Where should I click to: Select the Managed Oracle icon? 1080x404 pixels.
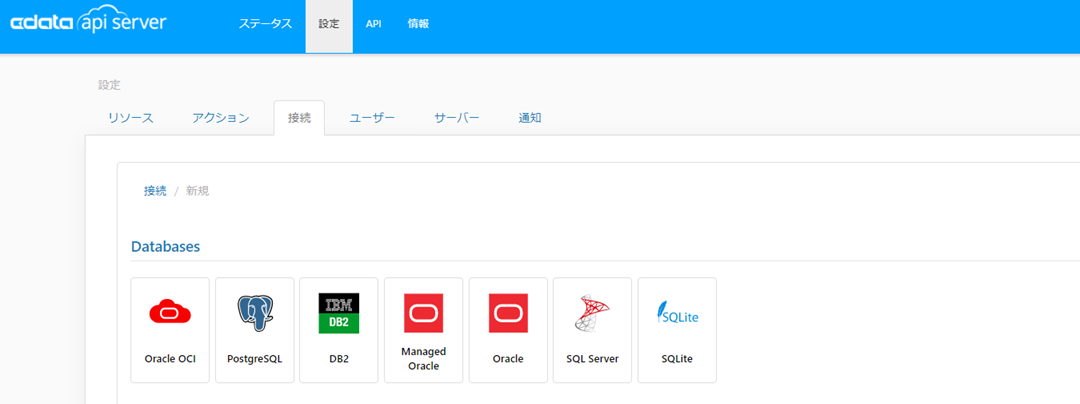(424, 314)
